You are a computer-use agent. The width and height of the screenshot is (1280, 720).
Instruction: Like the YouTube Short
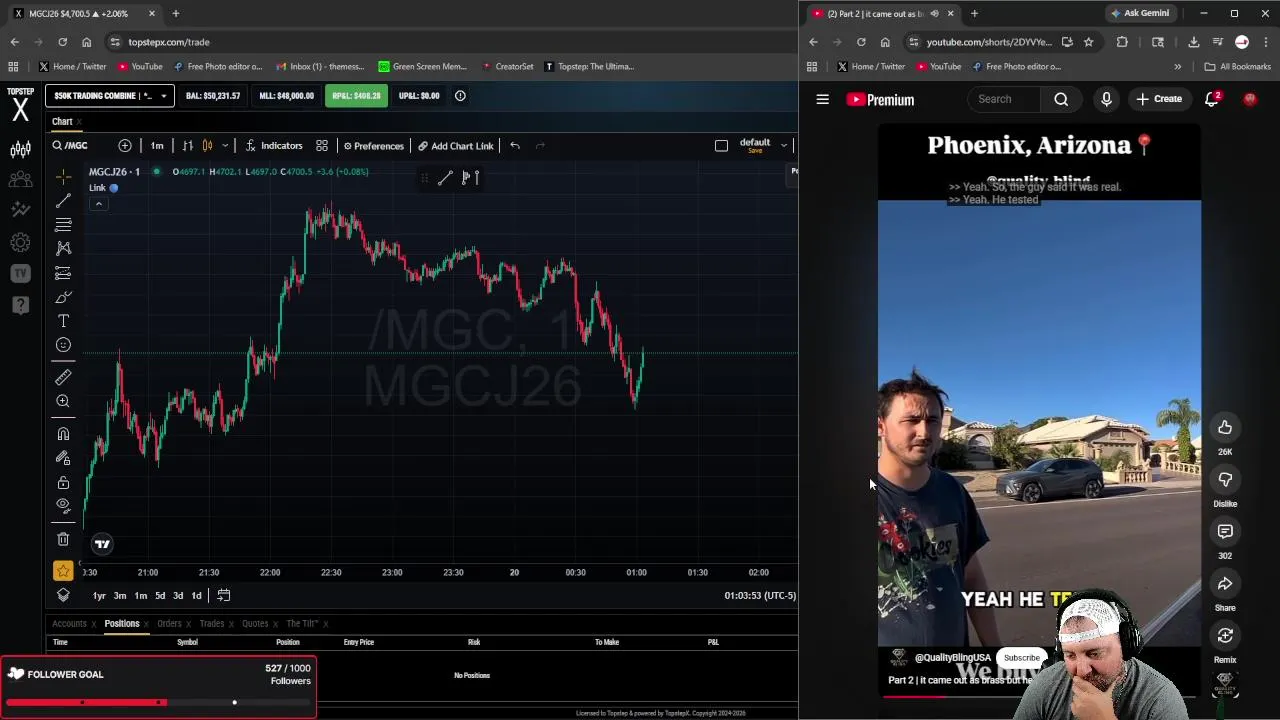(1225, 428)
